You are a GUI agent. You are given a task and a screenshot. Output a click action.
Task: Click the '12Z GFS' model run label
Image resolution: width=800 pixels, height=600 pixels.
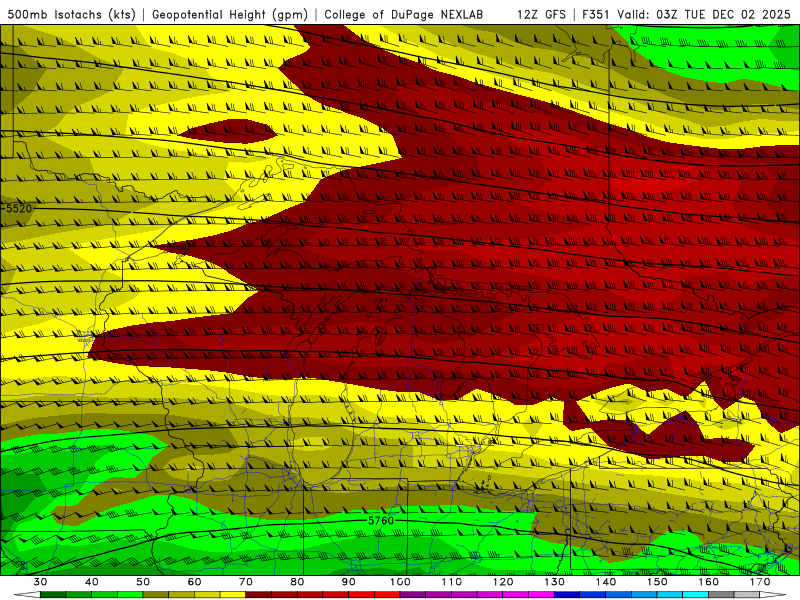point(541,14)
